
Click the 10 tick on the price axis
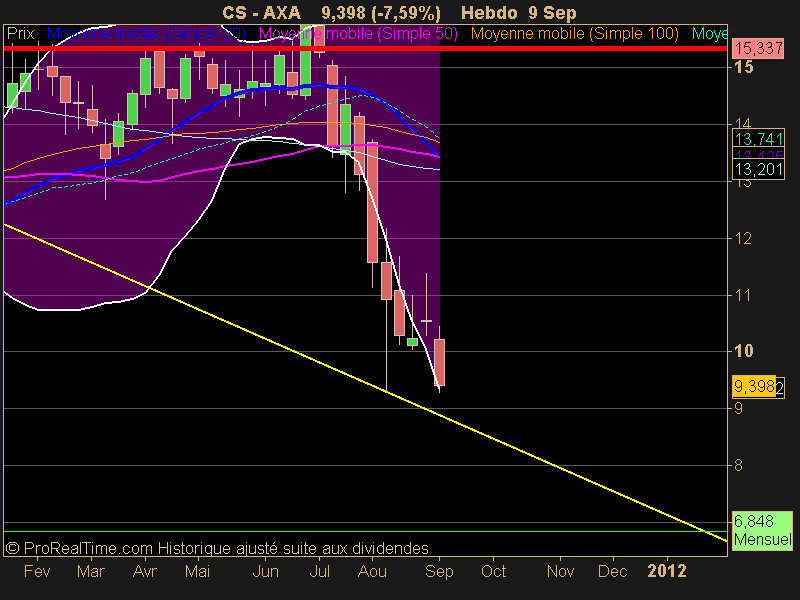point(743,351)
